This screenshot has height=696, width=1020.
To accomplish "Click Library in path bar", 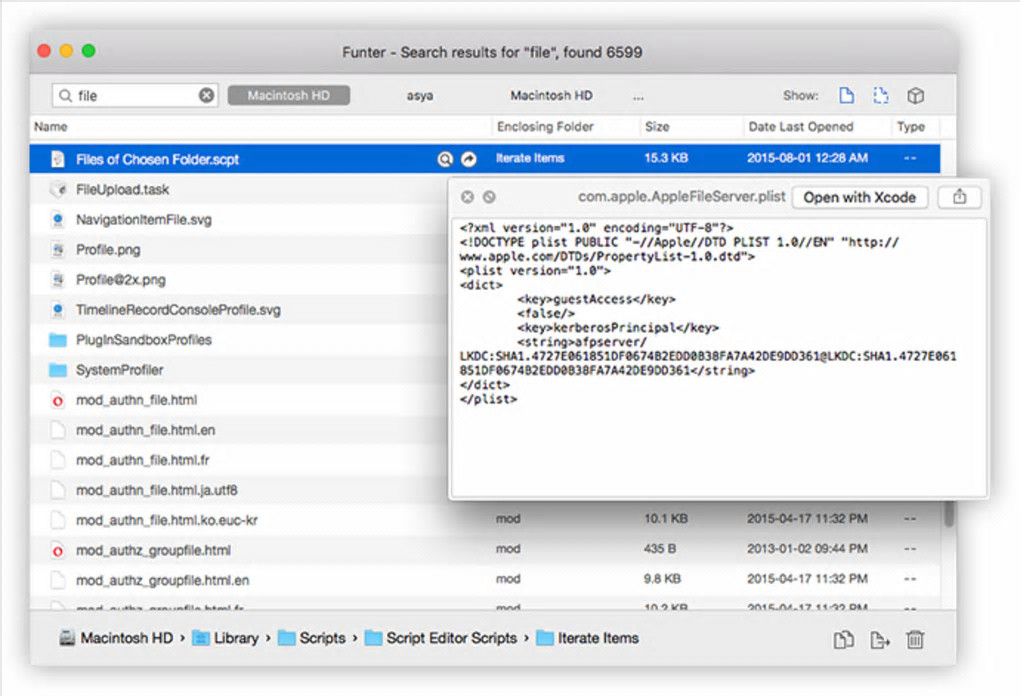I will coord(226,639).
